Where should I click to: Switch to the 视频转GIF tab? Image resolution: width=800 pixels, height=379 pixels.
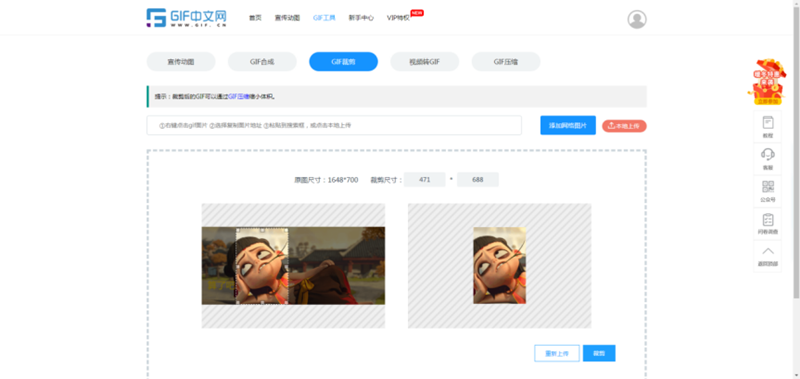[x=424, y=62]
